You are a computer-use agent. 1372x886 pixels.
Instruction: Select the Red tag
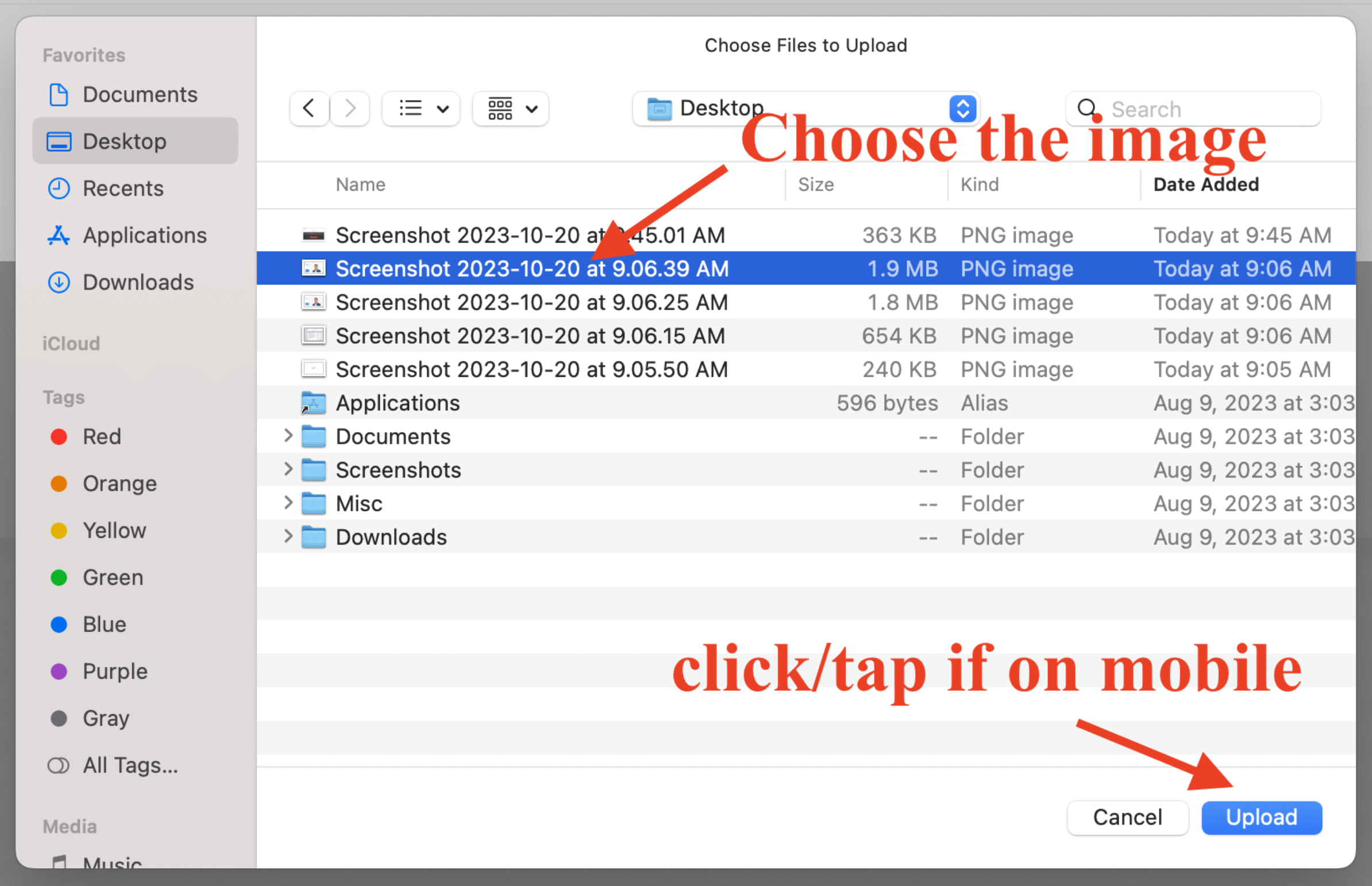click(x=102, y=437)
